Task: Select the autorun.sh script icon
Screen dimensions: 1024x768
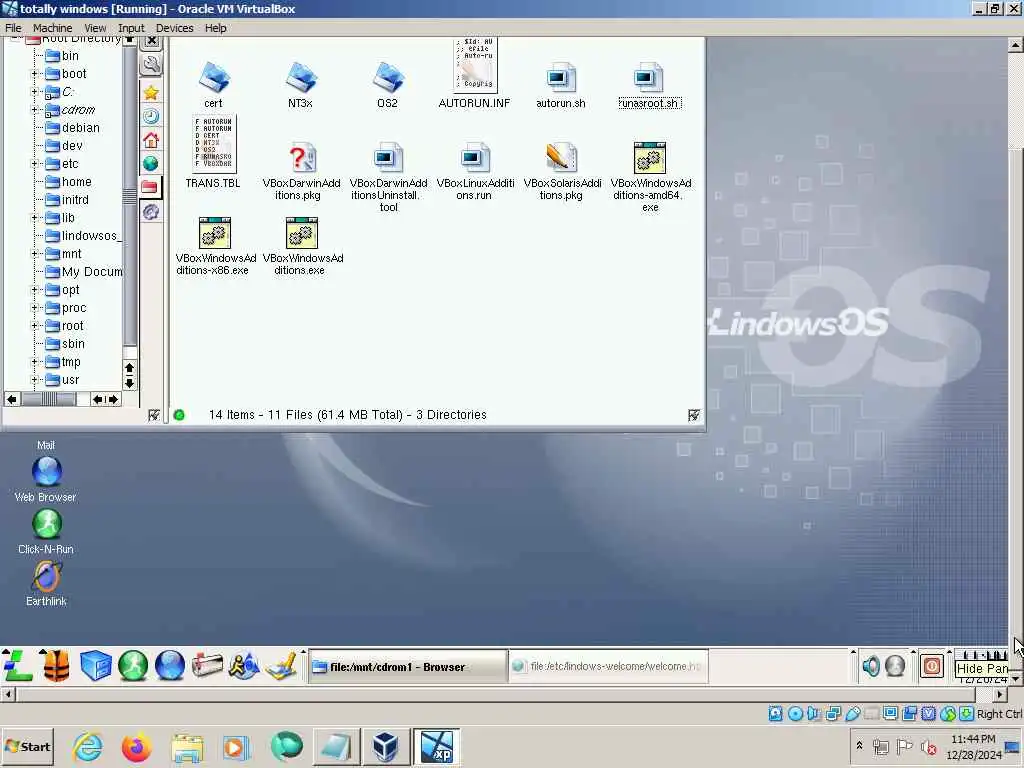Action: point(560,78)
